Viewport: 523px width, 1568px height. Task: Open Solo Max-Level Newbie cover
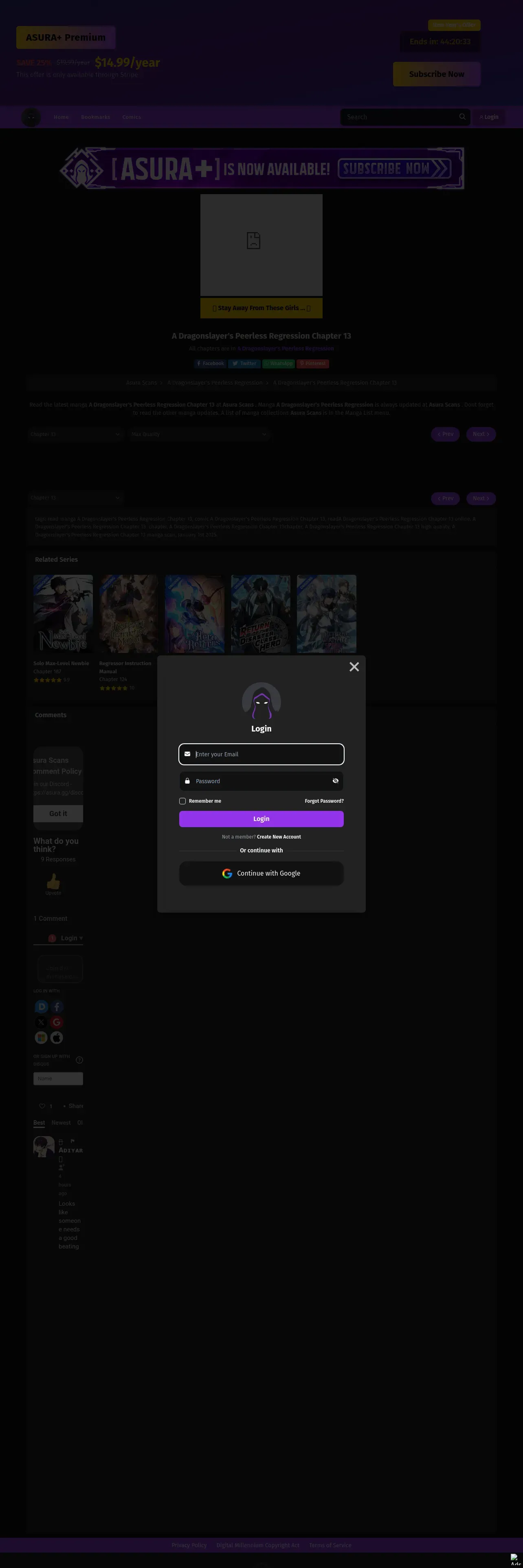pos(63,613)
